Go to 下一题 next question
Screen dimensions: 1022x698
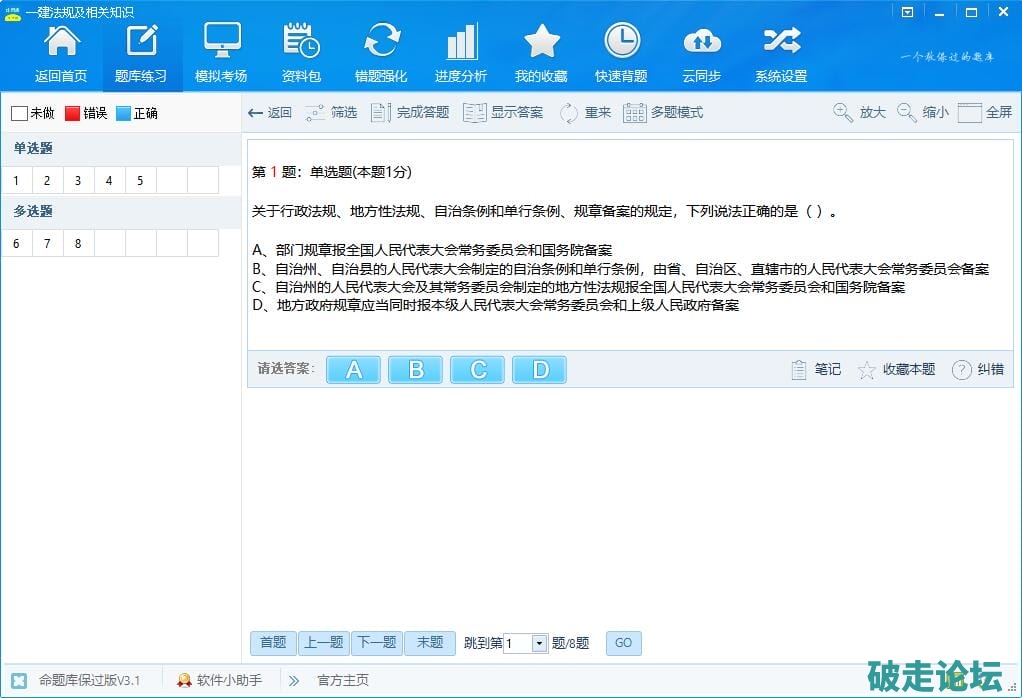click(x=376, y=643)
